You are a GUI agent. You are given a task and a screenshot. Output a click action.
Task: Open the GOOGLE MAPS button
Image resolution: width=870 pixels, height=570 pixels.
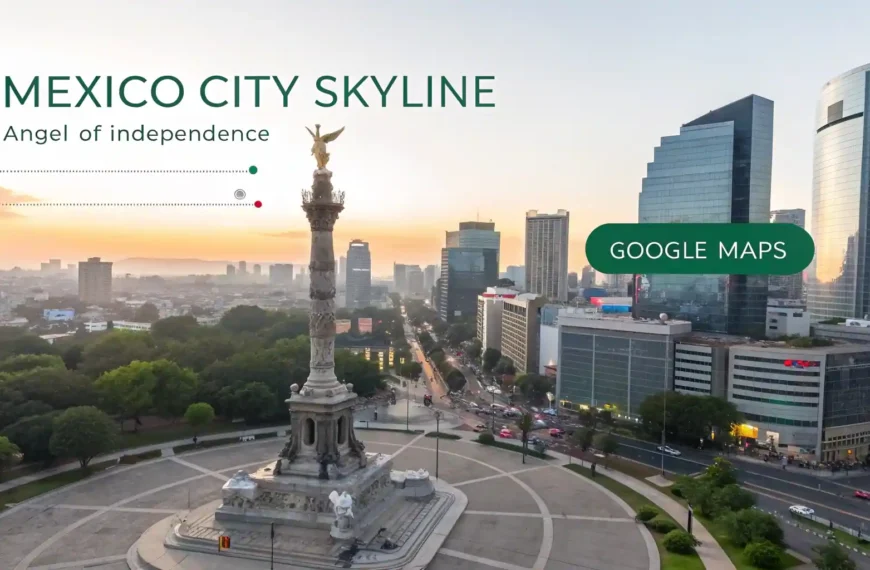tap(700, 249)
